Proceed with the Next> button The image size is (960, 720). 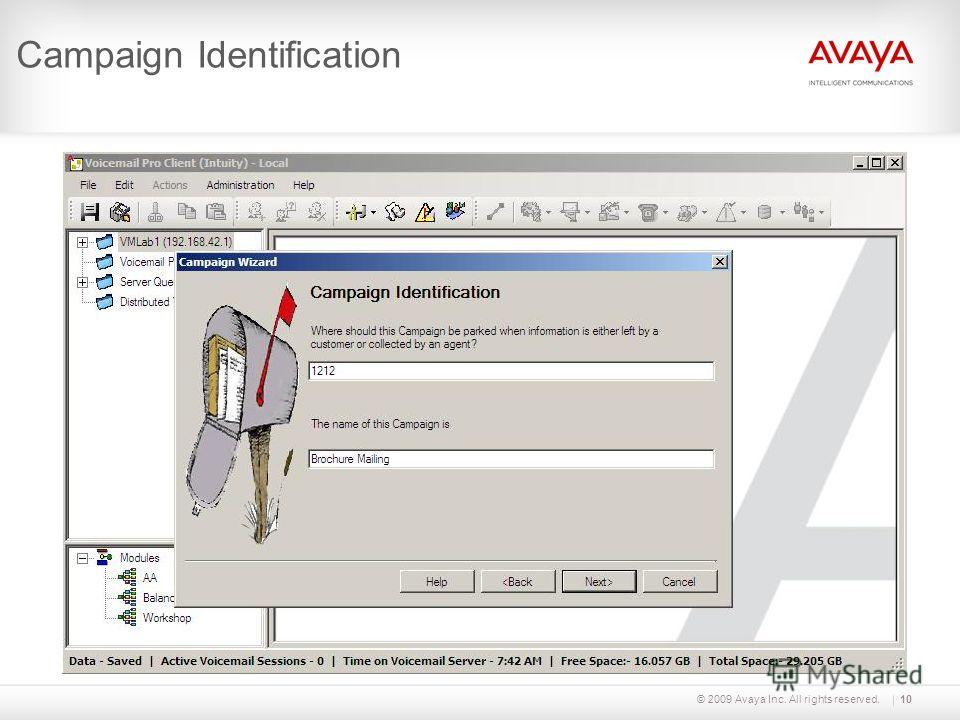pos(599,582)
